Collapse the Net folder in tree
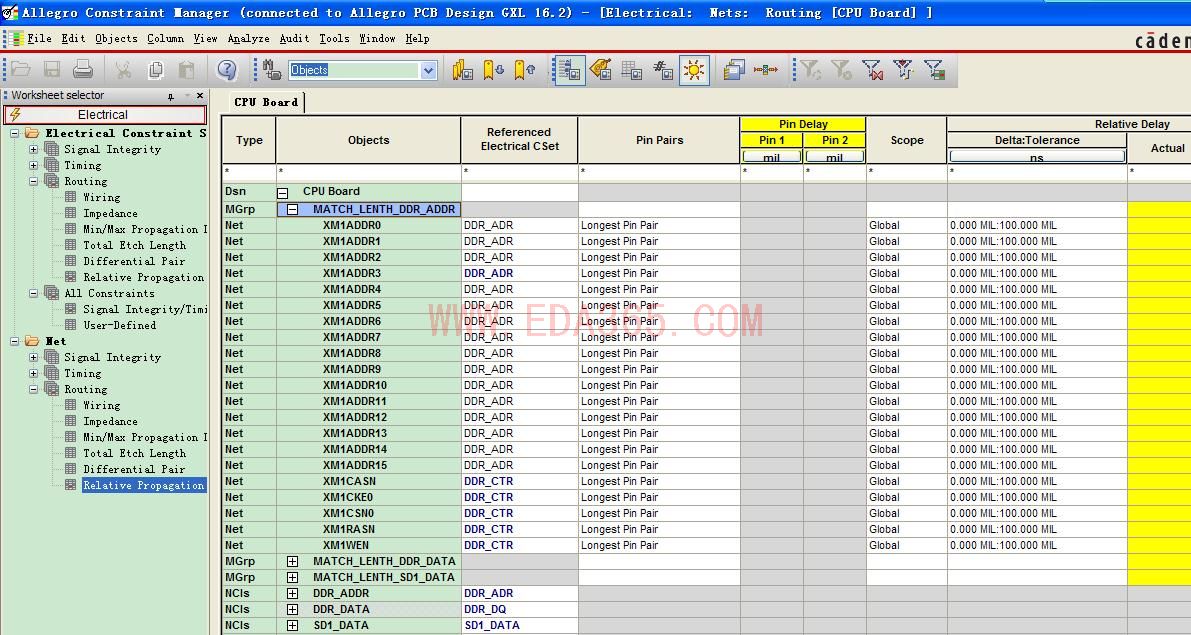Viewport: 1191px width, 635px height. pyautogui.click(x=14, y=341)
